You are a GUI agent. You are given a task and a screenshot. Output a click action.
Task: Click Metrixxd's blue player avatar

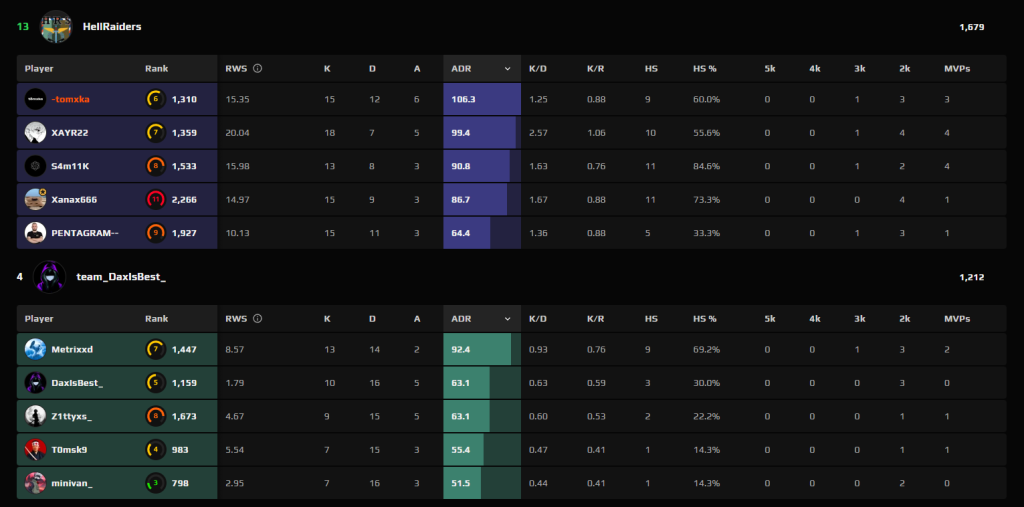click(x=35, y=349)
